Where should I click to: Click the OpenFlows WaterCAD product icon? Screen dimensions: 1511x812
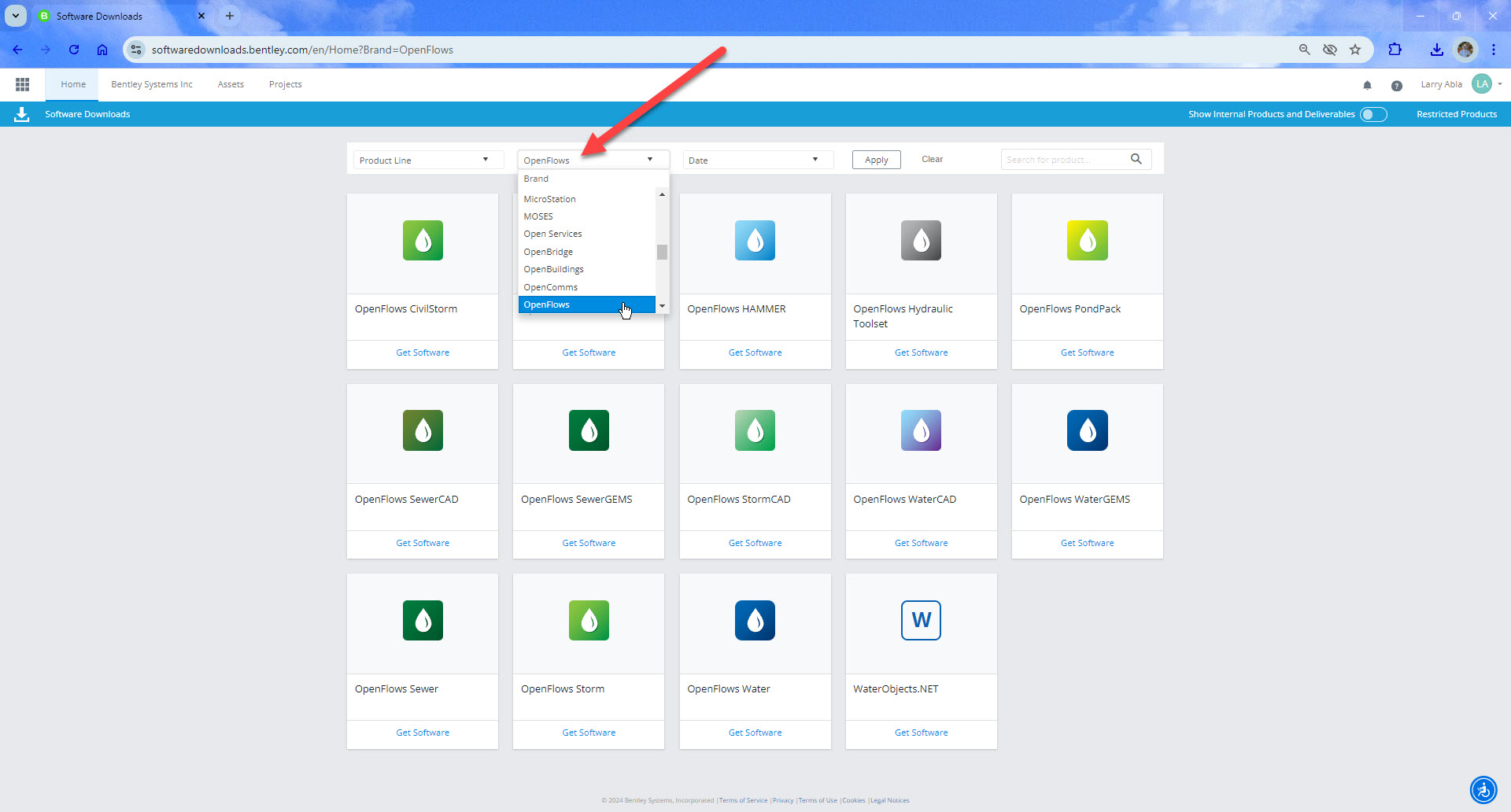[921, 430]
